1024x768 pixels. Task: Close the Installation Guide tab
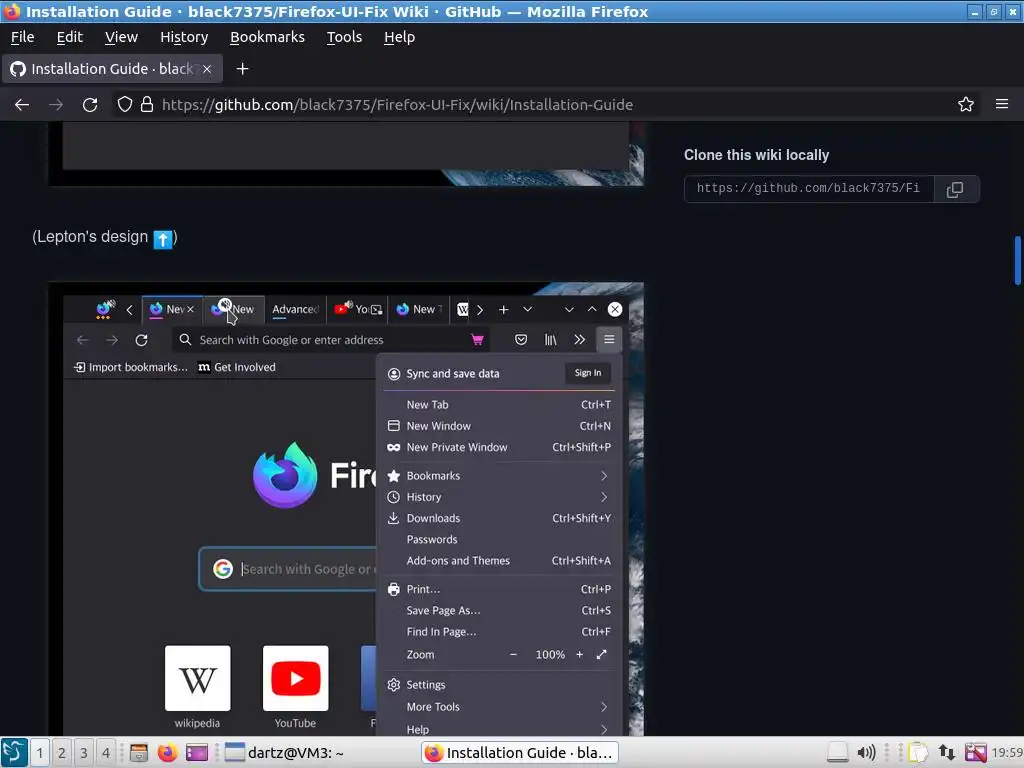[207, 69]
